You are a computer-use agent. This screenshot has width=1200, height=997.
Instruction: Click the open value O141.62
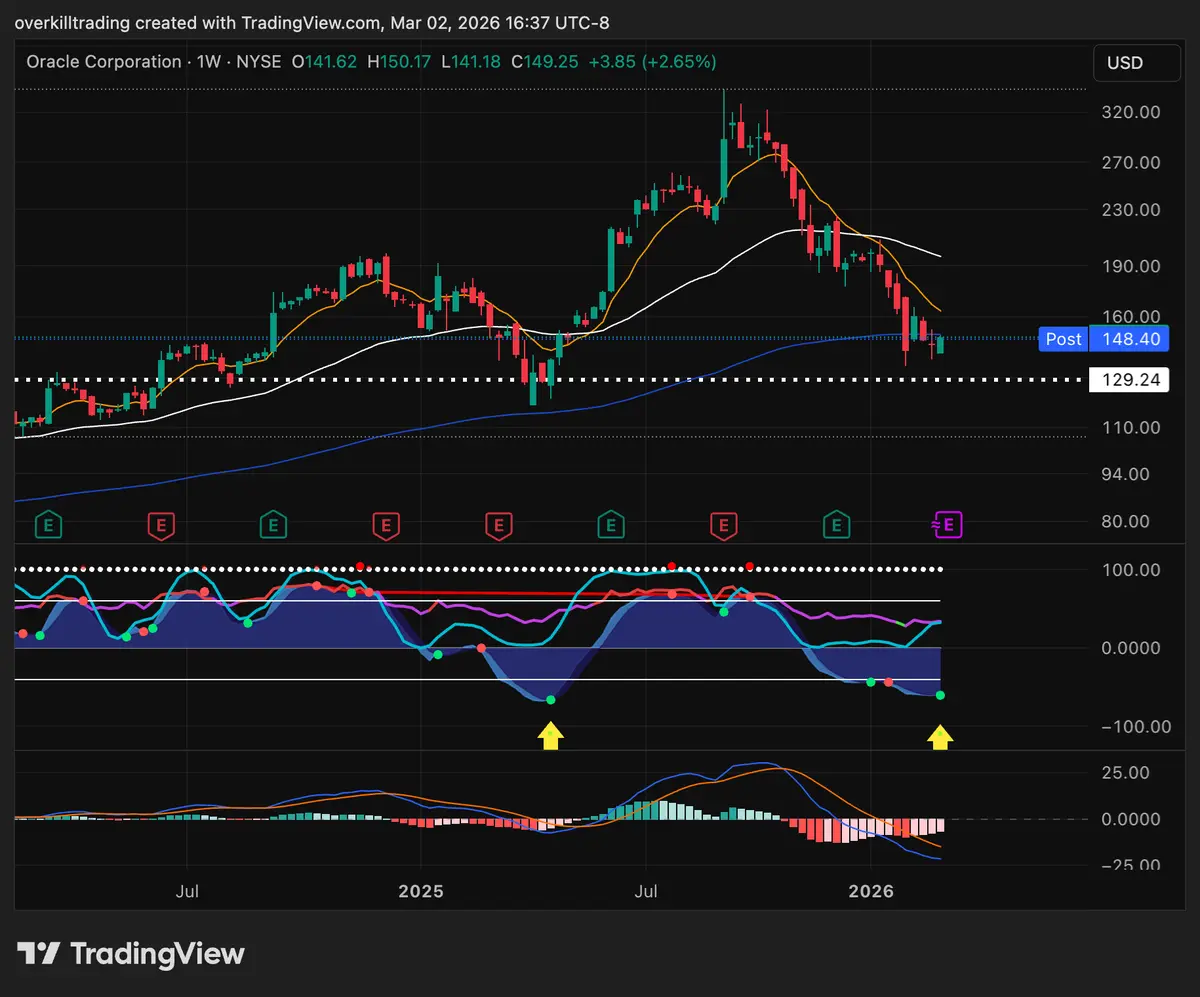point(324,62)
